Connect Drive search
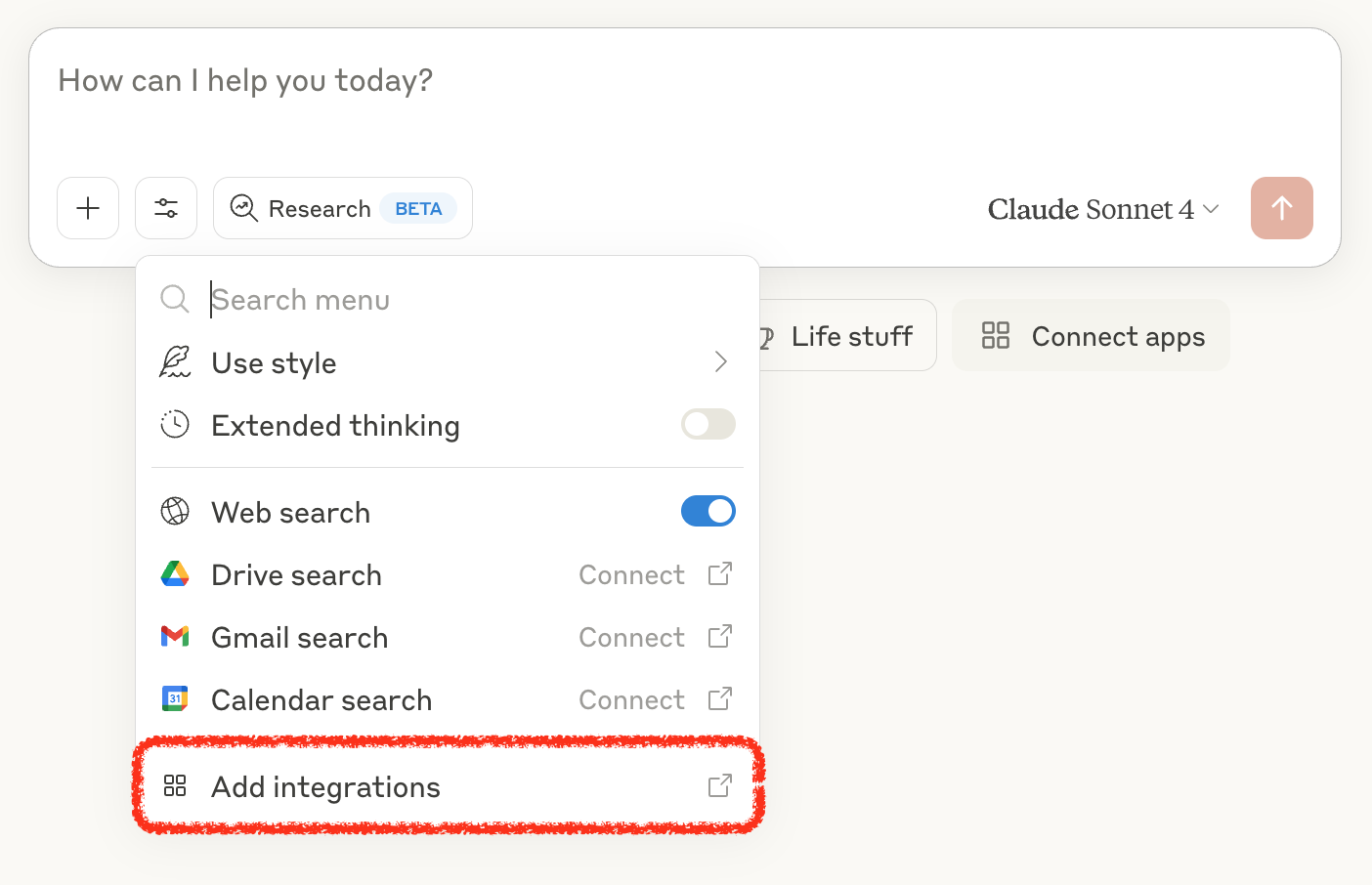 pos(632,574)
